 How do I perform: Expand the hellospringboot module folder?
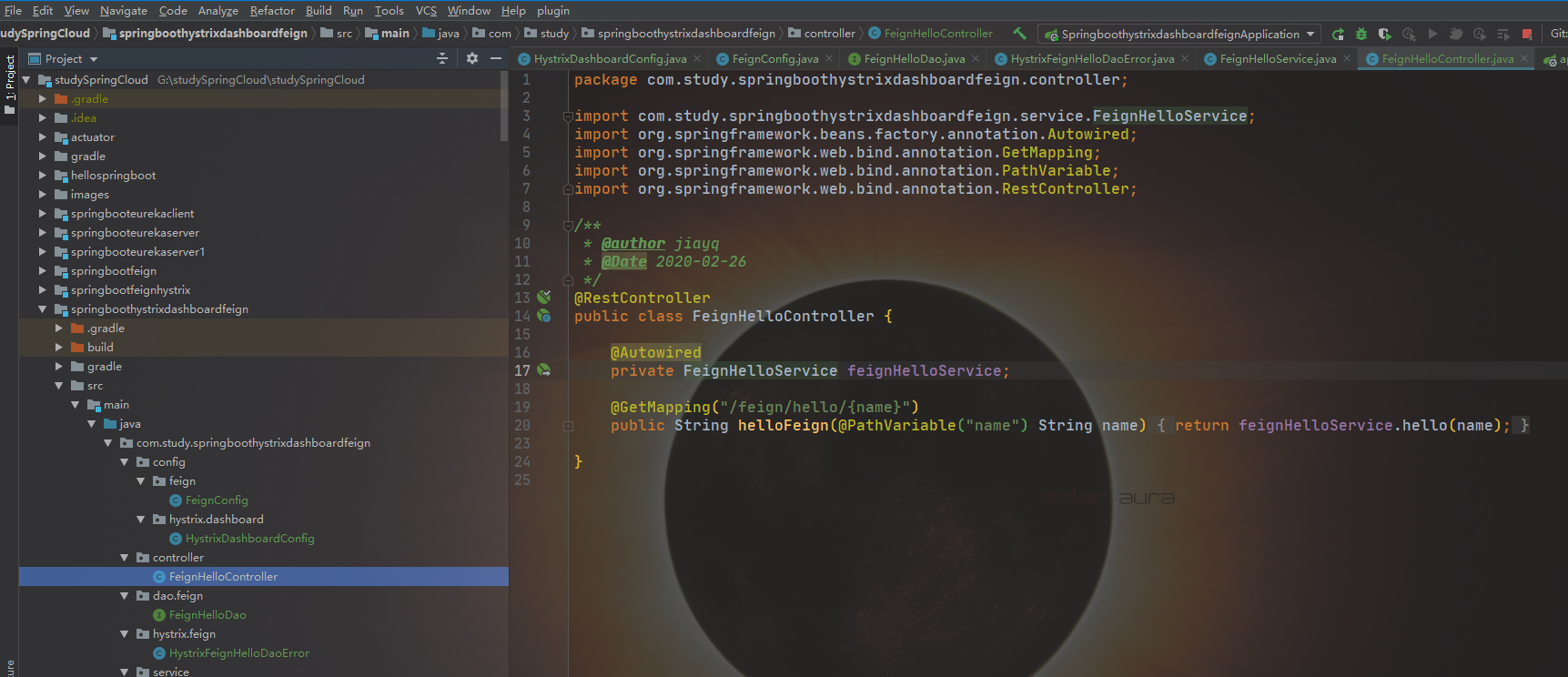coord(43,176)
